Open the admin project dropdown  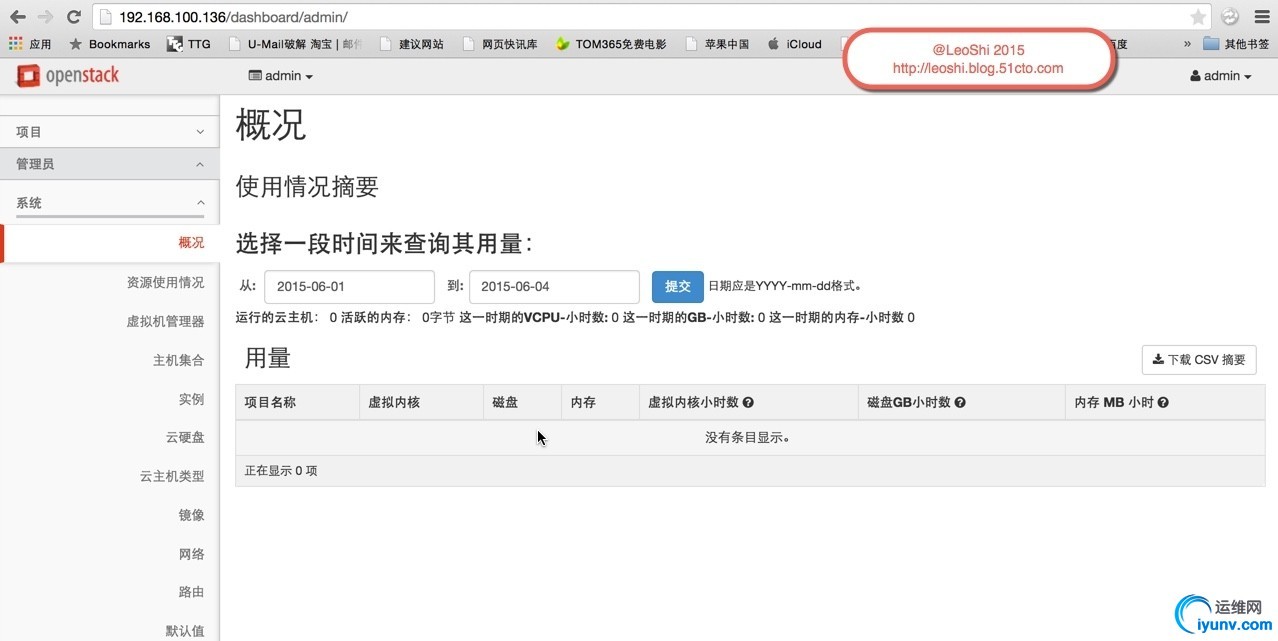click(x=281, y=76)
